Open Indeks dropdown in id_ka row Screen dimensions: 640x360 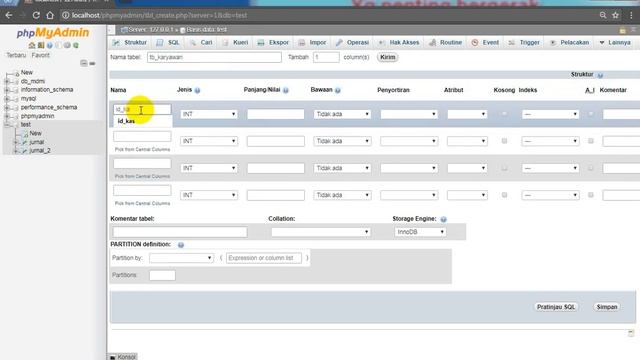pyautogui.click(x=550, y=114)
